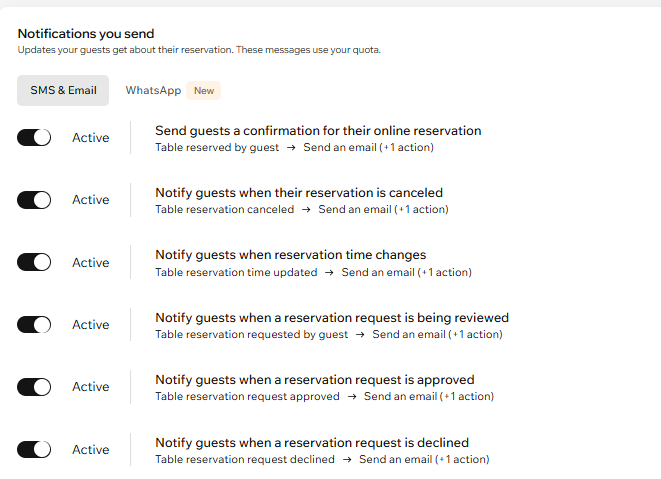This screenshot has width=661, height=479.
Task: Click the arrow after Table reservation time updated
Action: (329, 272)
